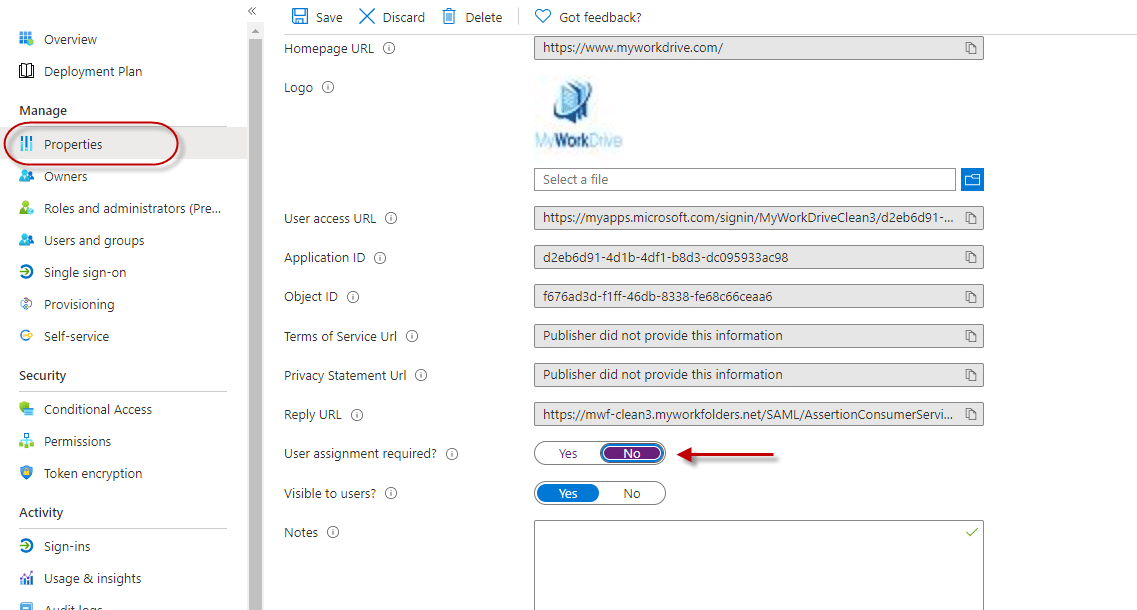Open Users and groups page
The width and height of the screenshot is (1137, 610).
pos(94,240)
